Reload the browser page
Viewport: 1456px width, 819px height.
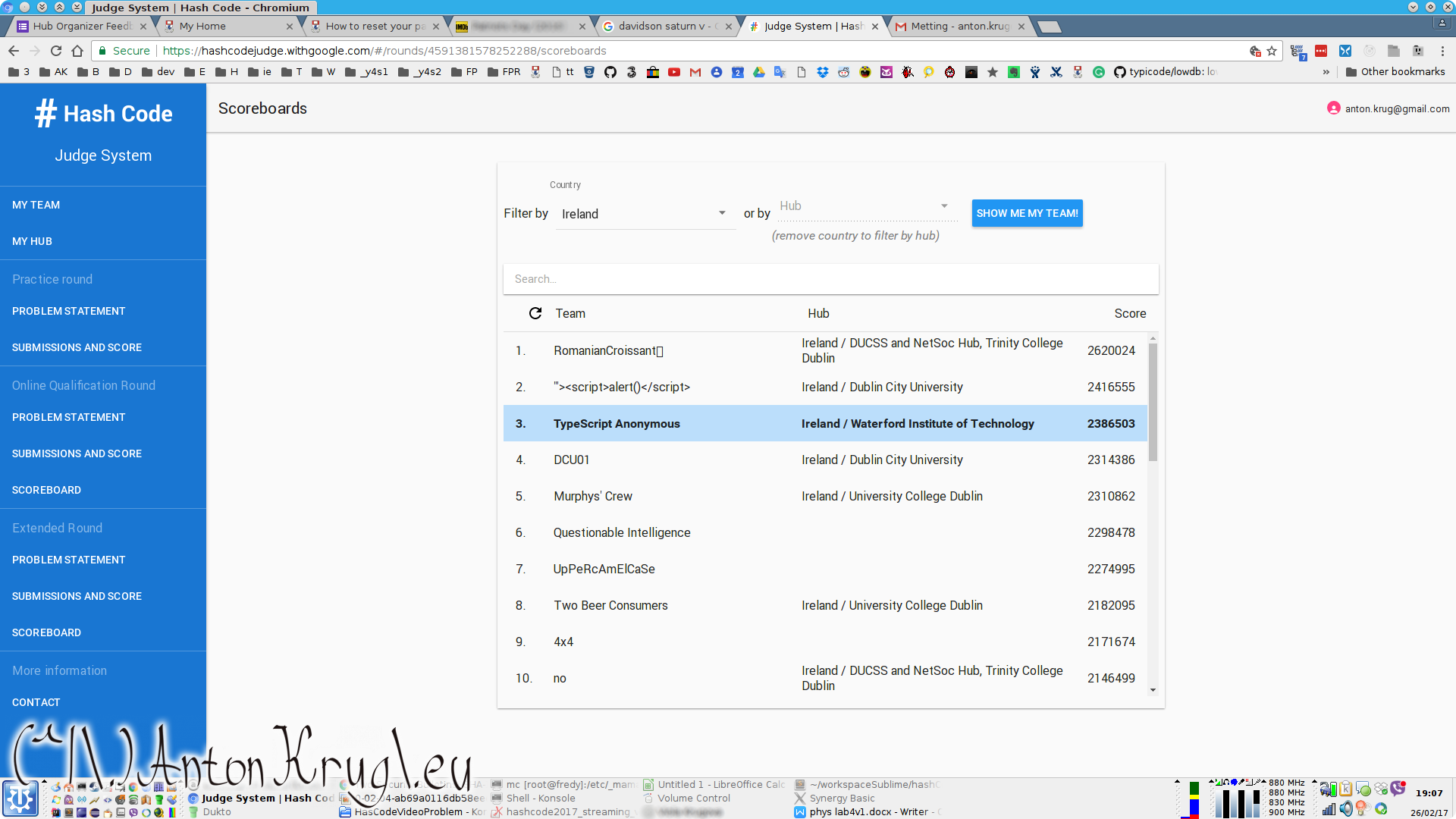[55, 51]
